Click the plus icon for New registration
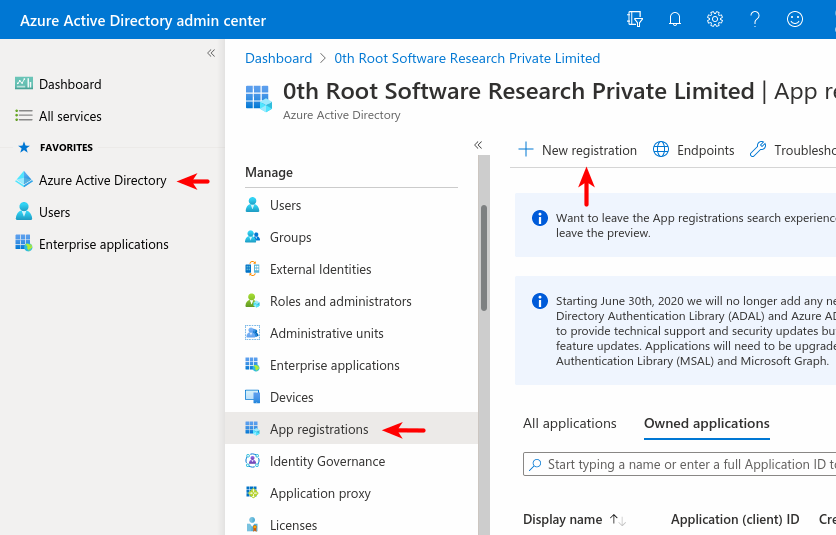Viewport: 836px width, 535px height. point(526,150)
